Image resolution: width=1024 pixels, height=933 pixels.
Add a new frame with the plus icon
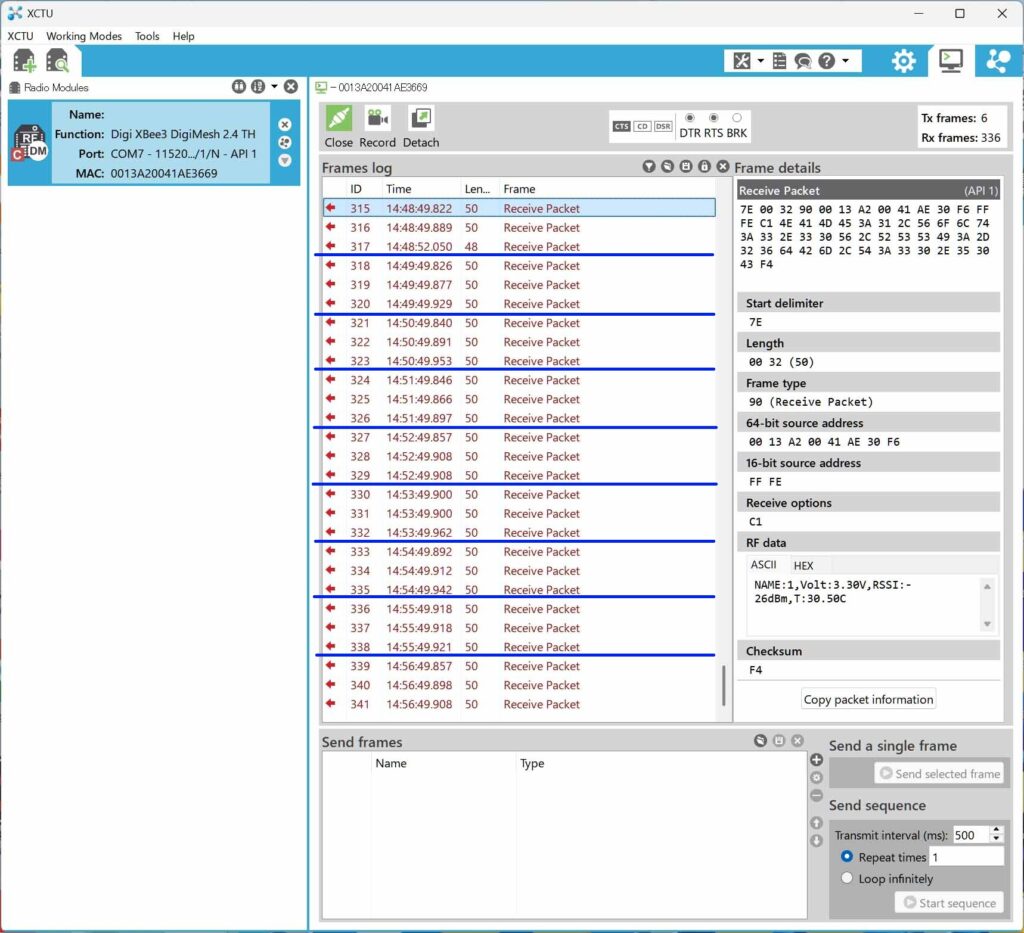click(816, 759)
